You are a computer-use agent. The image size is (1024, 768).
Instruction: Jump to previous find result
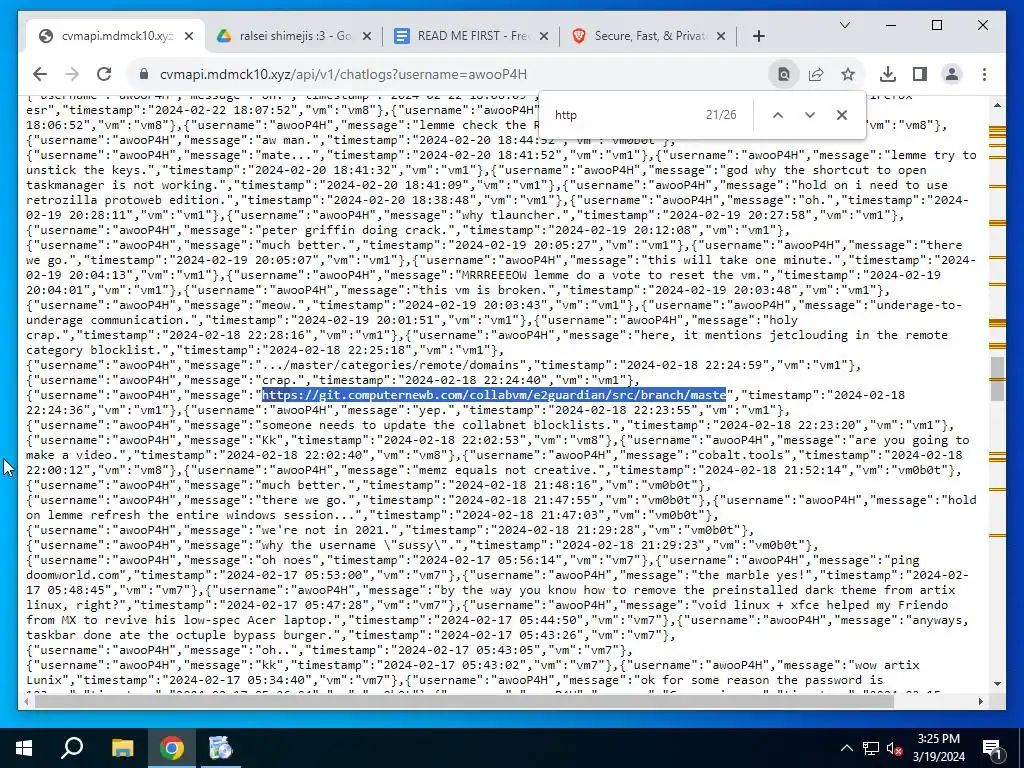[778, 115]
